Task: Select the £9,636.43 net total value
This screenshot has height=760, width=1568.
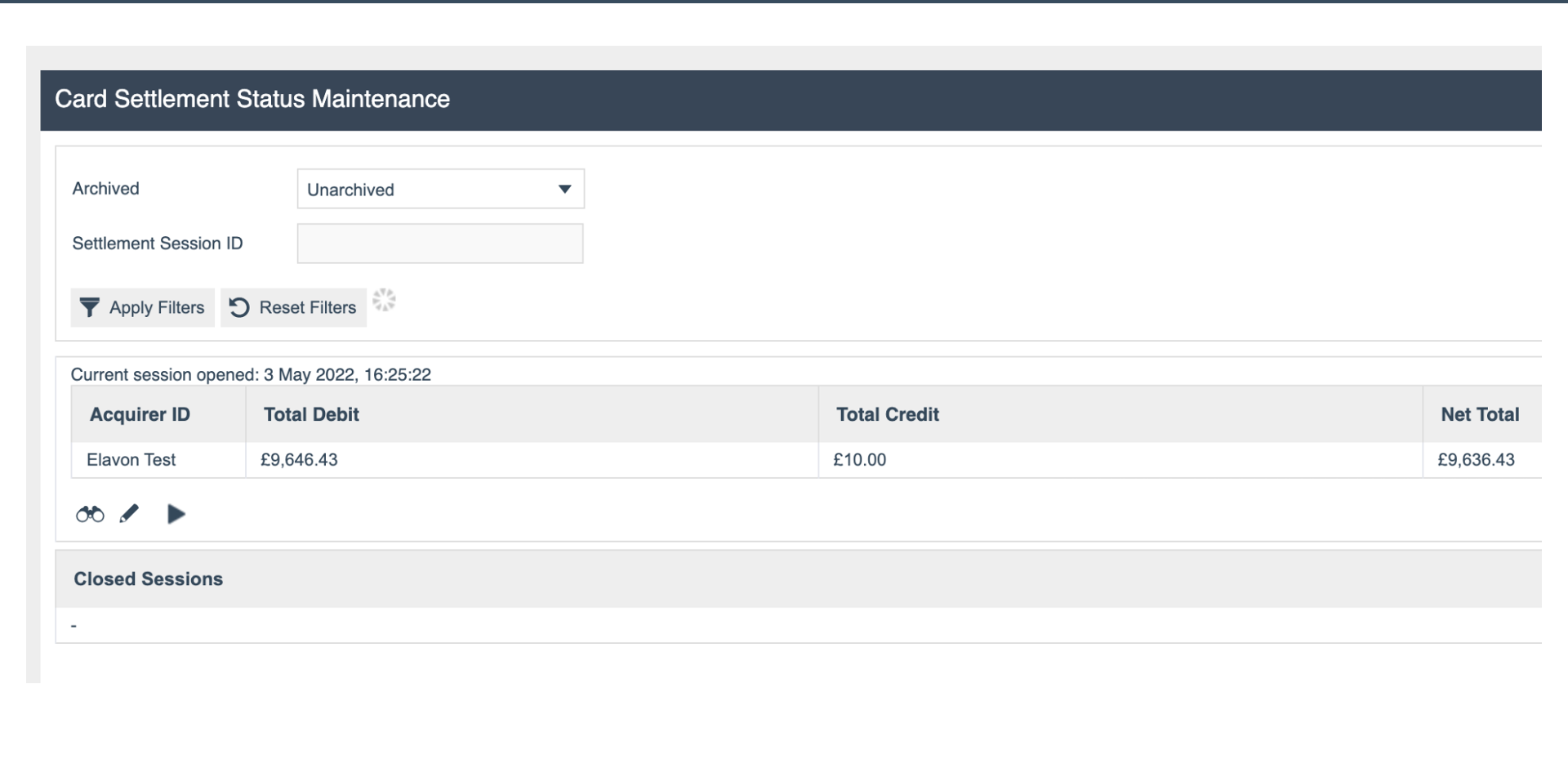Action: (1477, 459)
